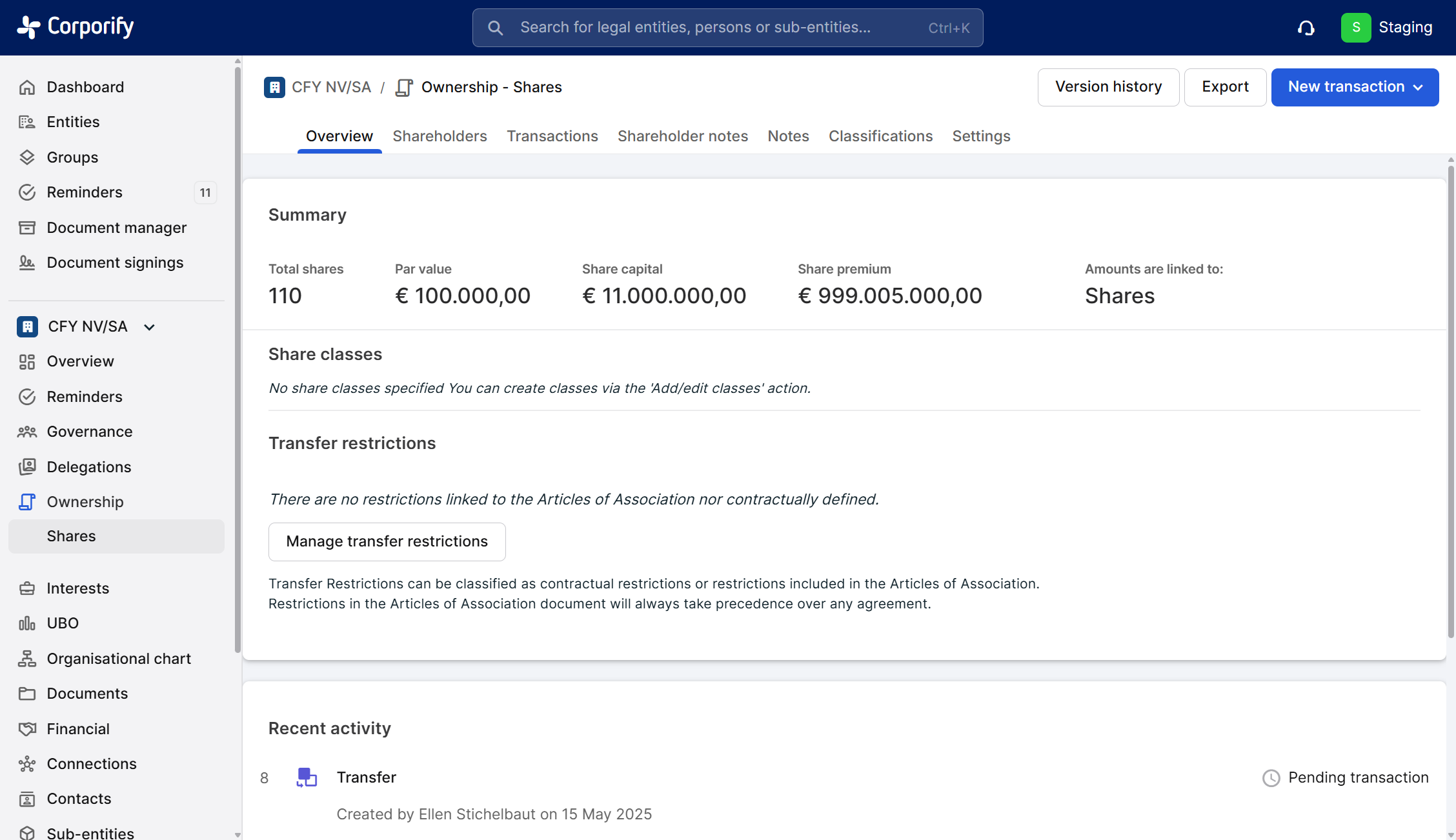Image resolution: width=1456 pixels, height=840 pixels.
Task: Click the headset support icon
Action: (x=1306, y=28)
